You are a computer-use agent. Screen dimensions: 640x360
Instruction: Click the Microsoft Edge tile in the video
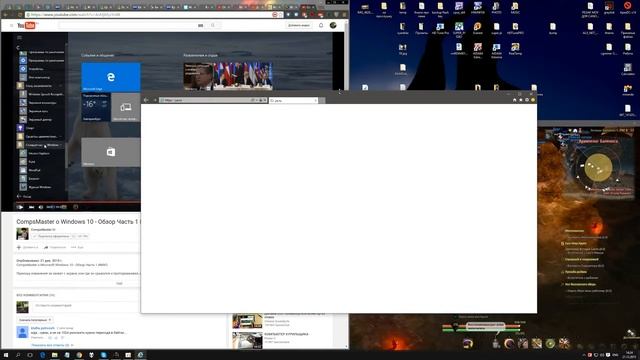(x=111, y=77)
